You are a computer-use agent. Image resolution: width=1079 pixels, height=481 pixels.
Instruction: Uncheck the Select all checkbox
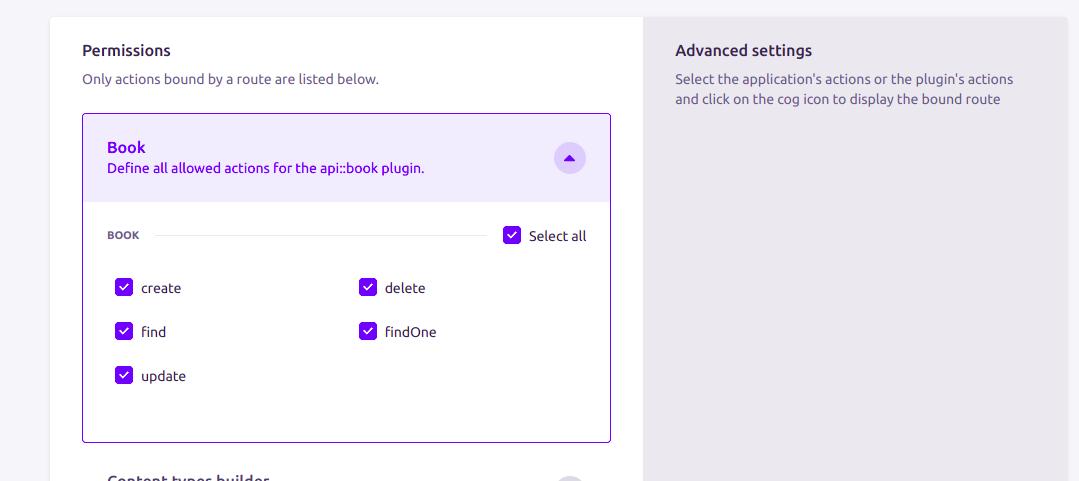[x=512, y=236]
